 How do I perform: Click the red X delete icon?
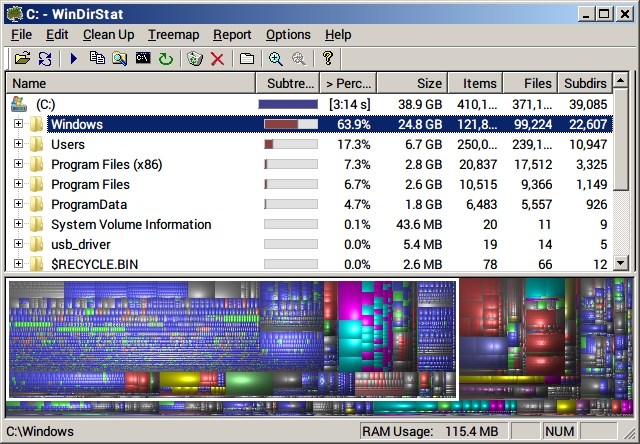217,59
